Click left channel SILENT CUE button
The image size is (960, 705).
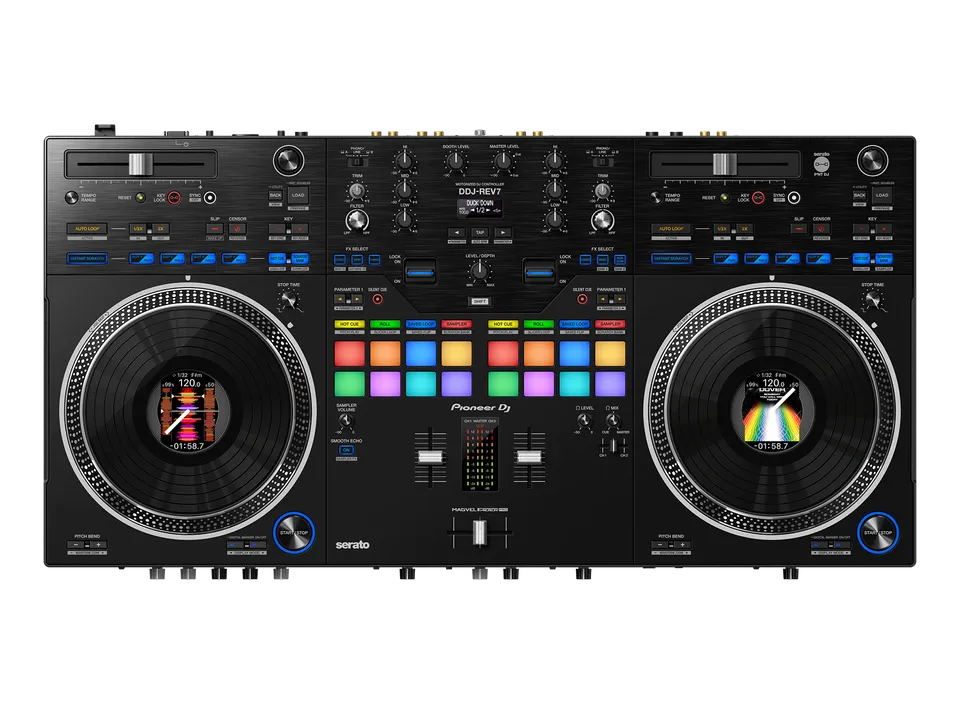click(x=377, y=299)
